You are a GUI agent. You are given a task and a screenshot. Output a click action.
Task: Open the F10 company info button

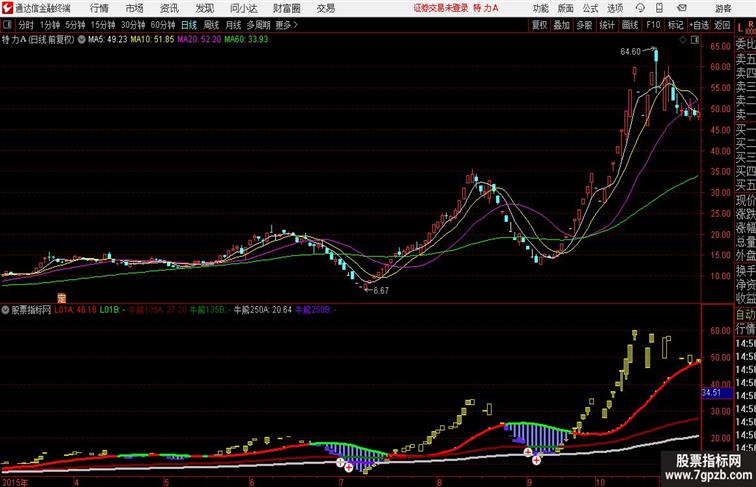(653, 25)
